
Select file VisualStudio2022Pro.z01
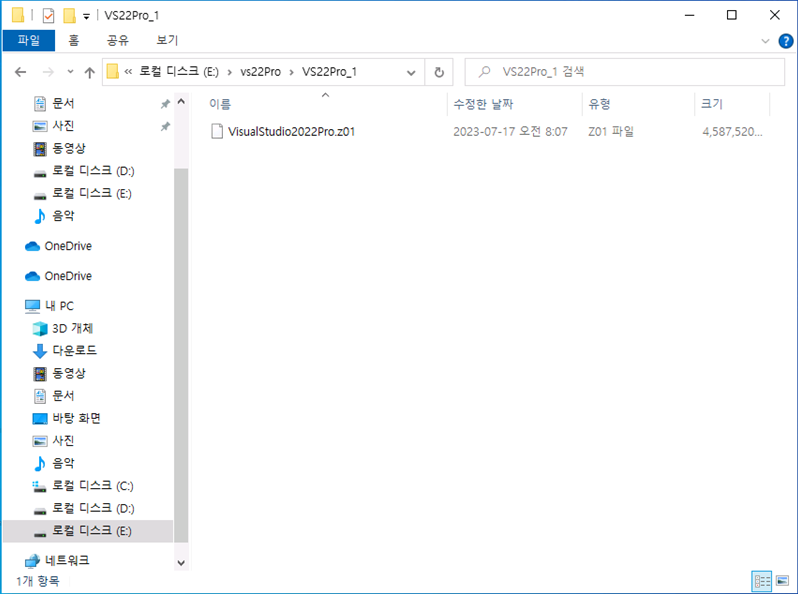pyautogui.click(x=291, y=131)
